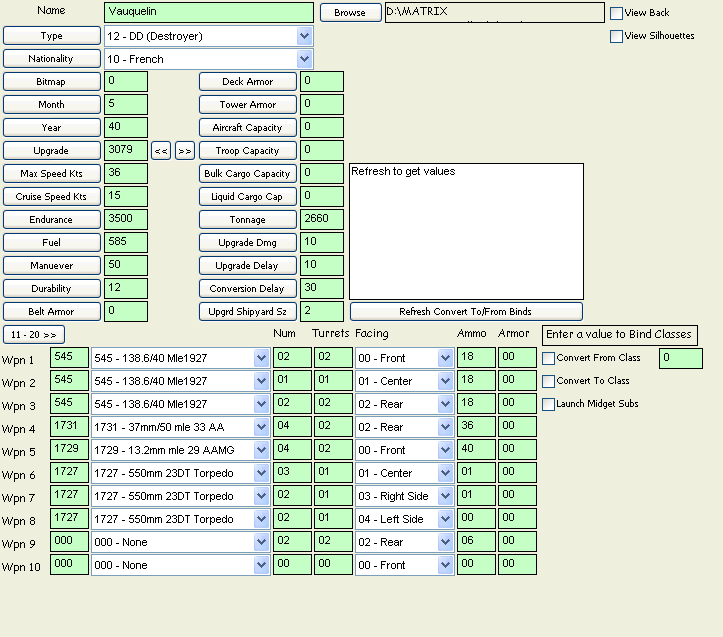
Task: Open Wpn 6 550mm Torpedo weapon dropdown
Action: click(261, 473)
